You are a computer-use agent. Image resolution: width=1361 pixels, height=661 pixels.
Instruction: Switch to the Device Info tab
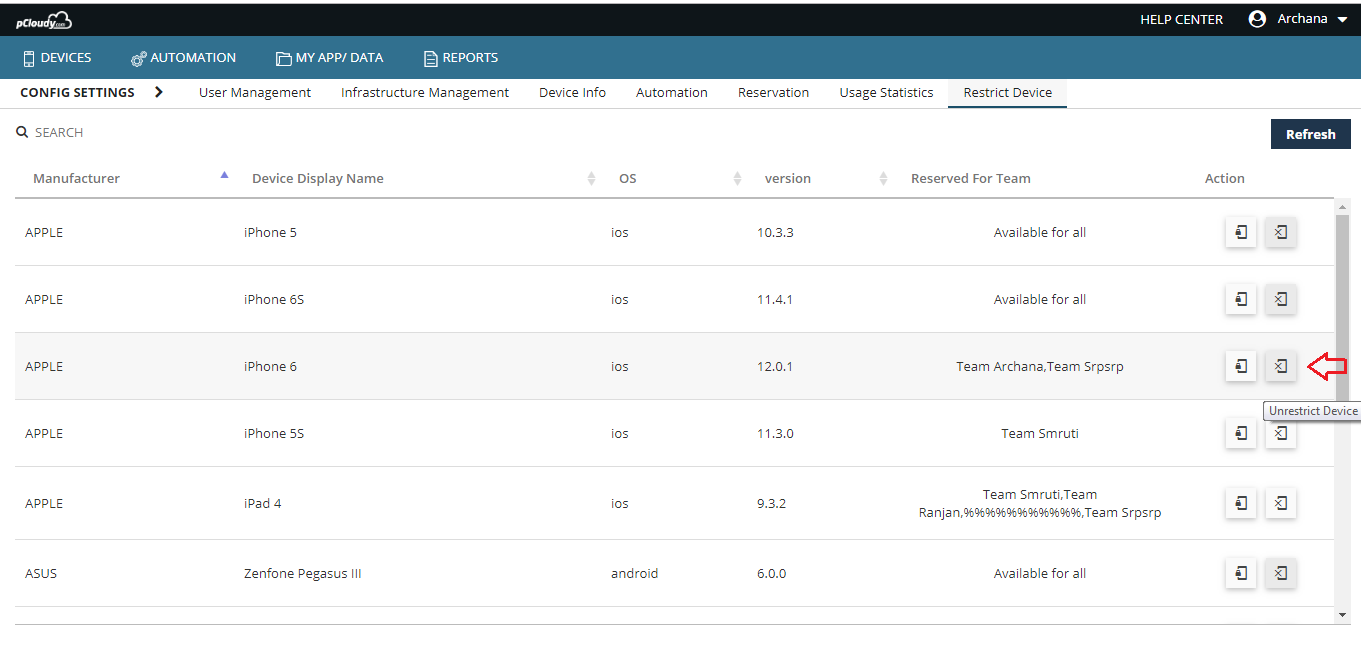pos(572,92)
